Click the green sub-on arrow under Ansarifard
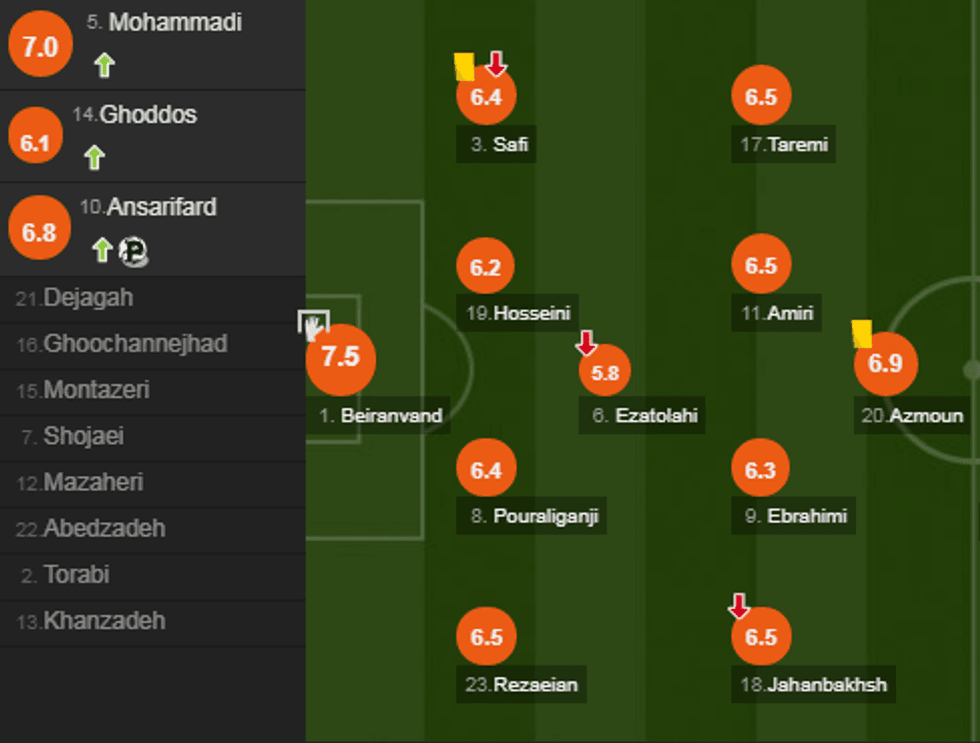This screenshot has height=743, width=980. pyautogui.click(x=101, y=250)
